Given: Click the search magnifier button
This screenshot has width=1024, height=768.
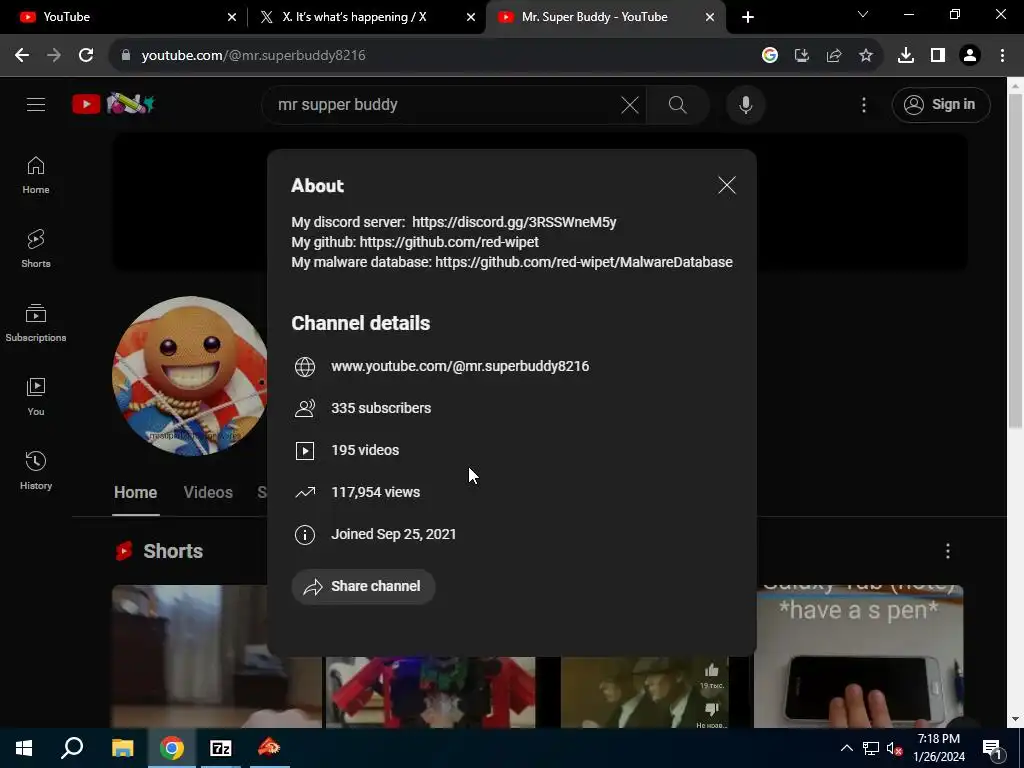Looking at the screenshot, I should [677, 104].
